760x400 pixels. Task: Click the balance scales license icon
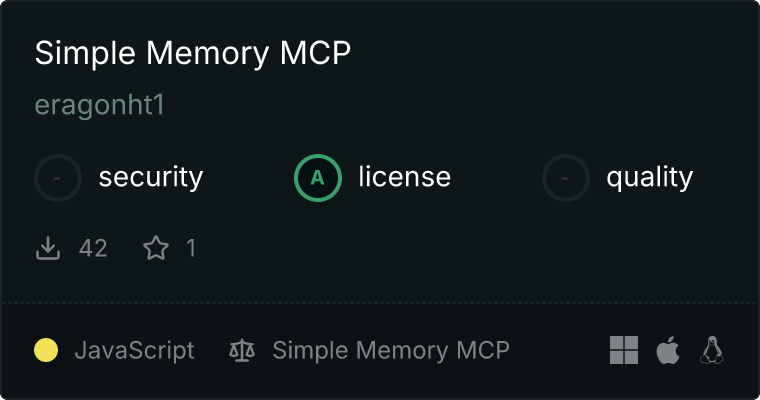tap(242, 350)
